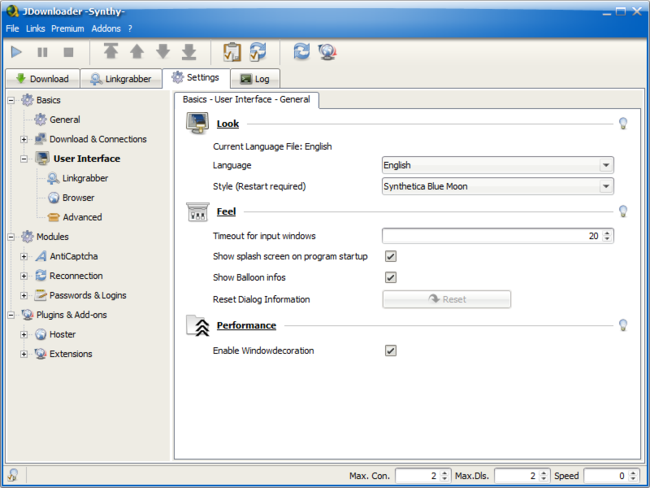This screenshot has width=650, height=488.
Task: Collapse User Interface tree node
Action: [24, 159]
